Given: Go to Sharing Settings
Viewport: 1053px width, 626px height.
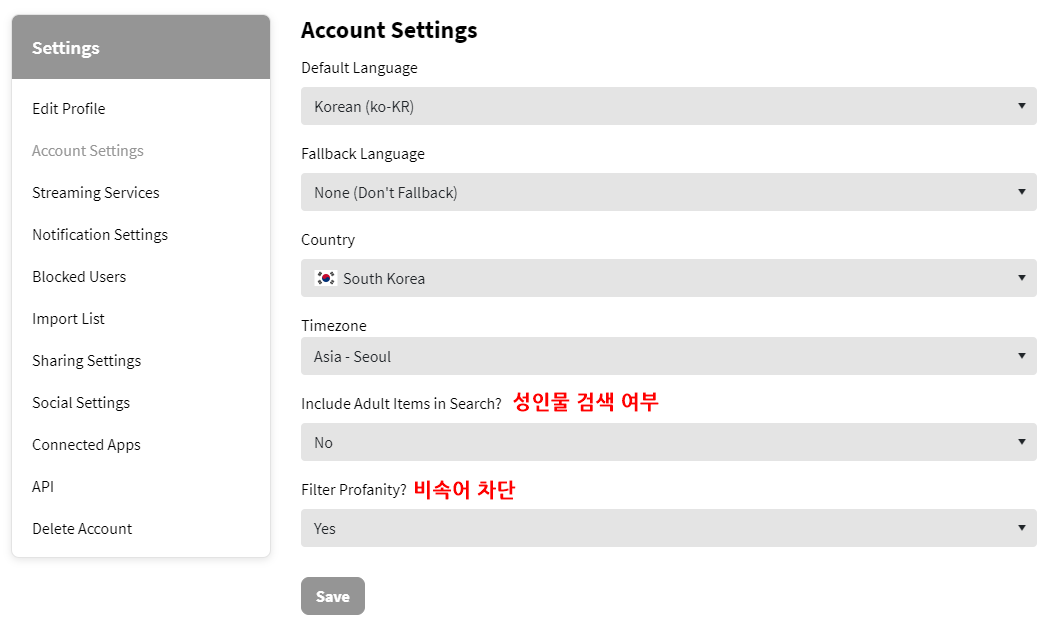Looking at the screenshot, I should [x=86, y=360].
